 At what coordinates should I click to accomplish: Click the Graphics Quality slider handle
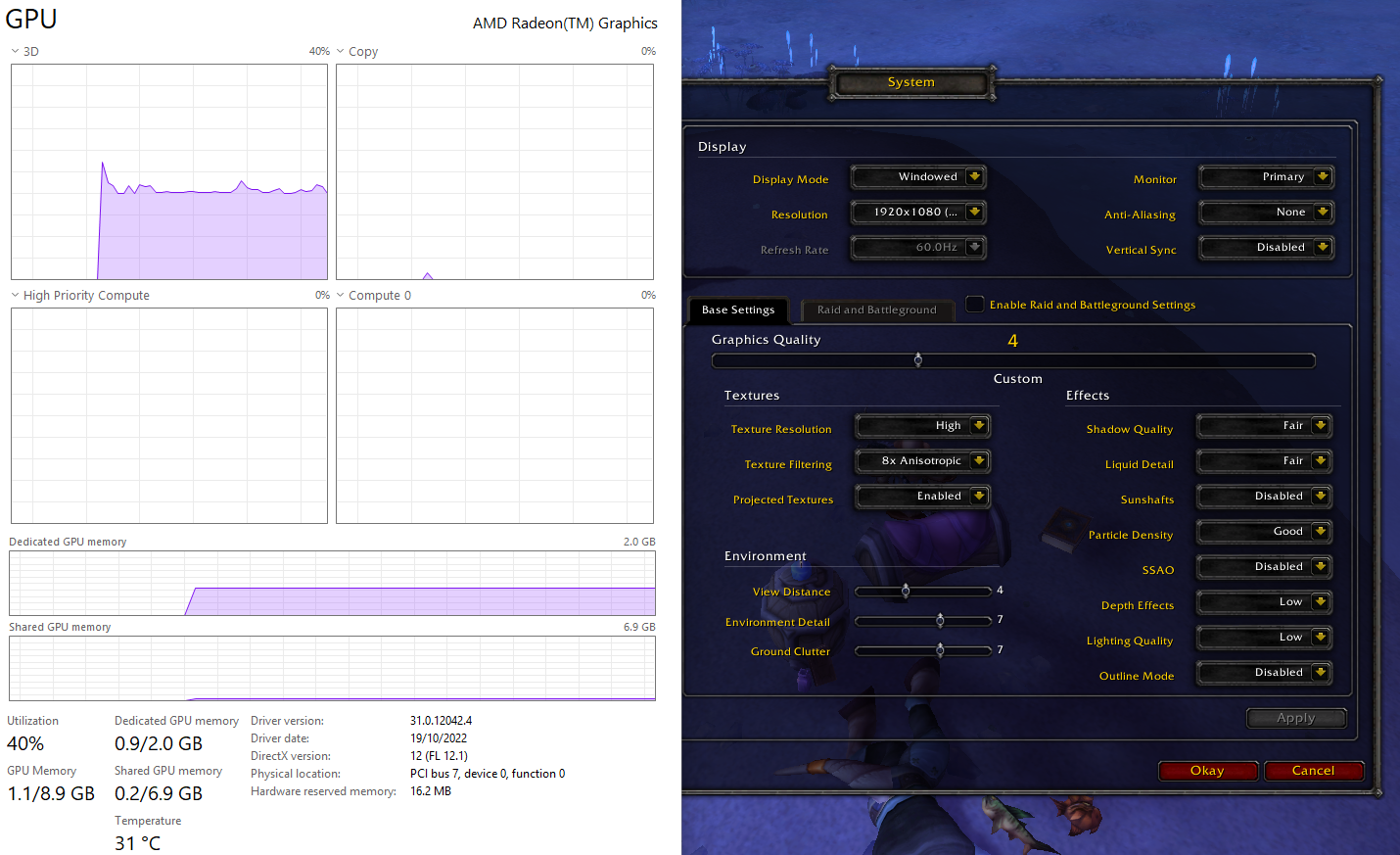pyautogui.click(x=918, y=360)
